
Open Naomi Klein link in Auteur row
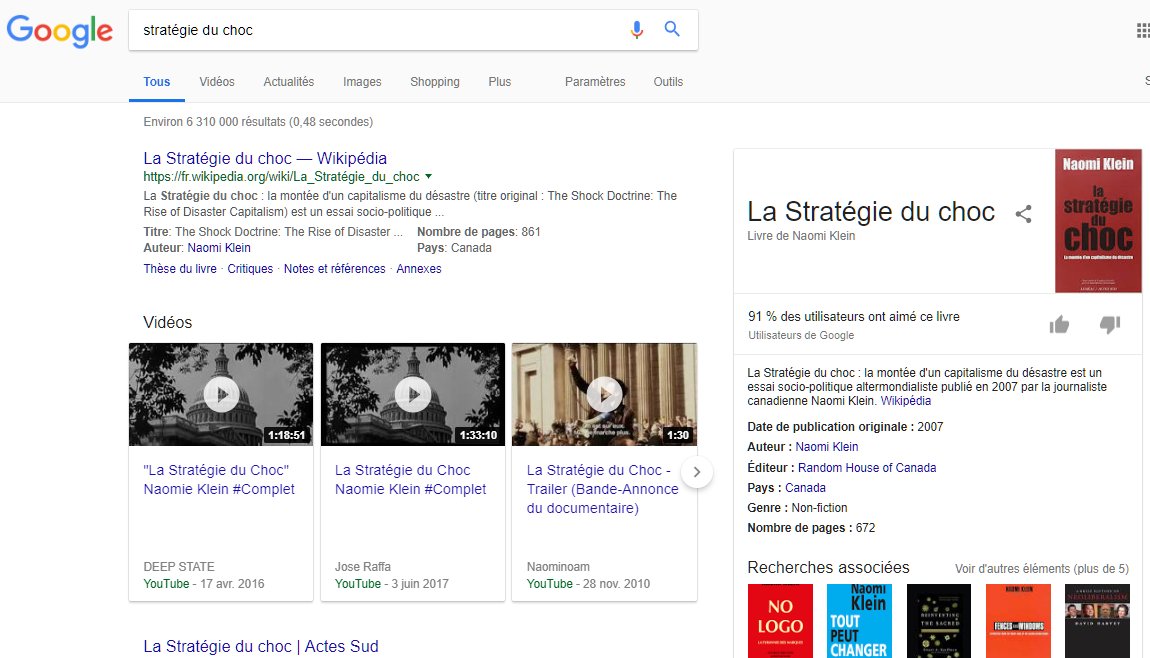(827, 447)
